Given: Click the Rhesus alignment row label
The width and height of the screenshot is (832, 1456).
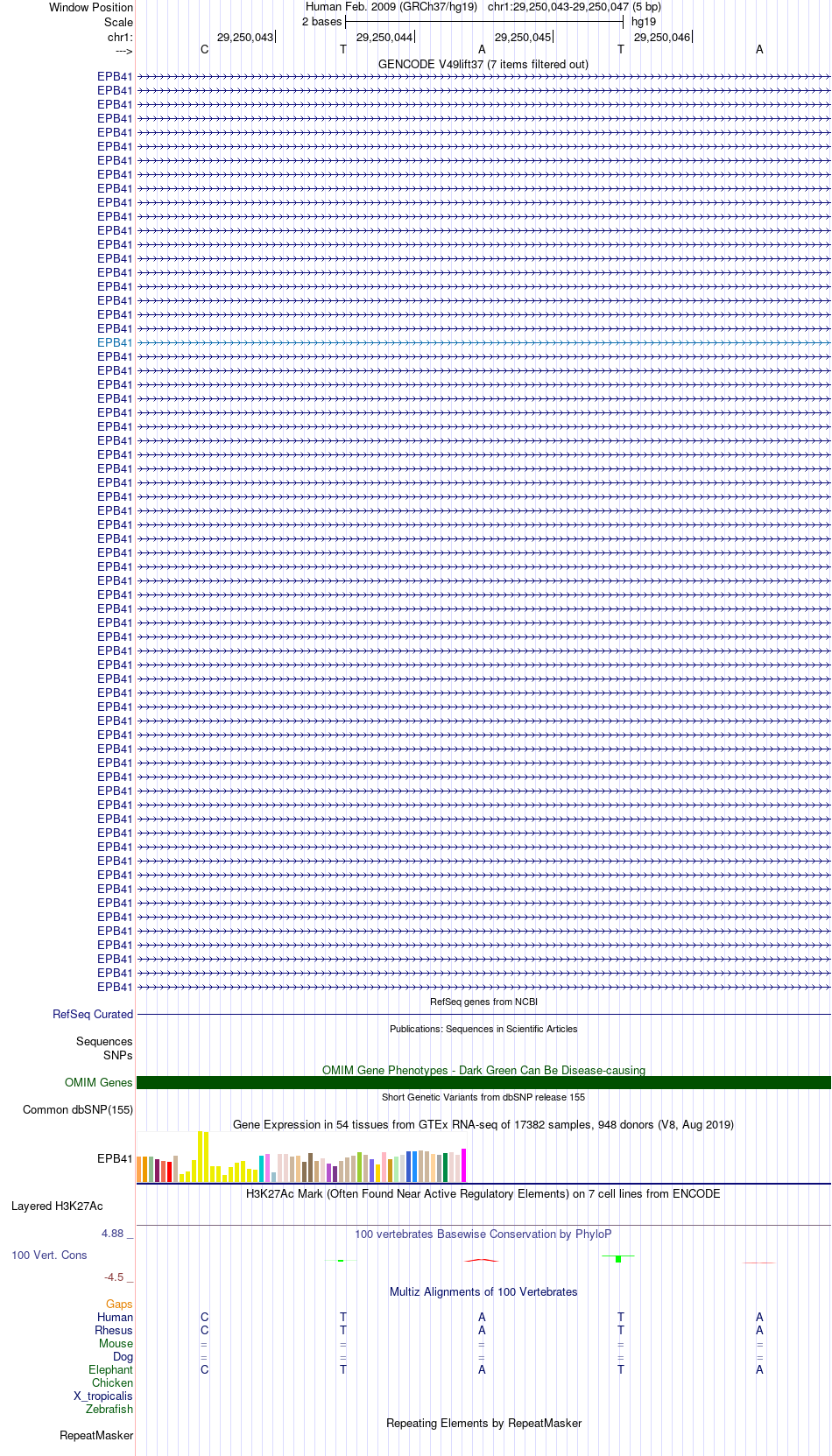Looking at the screenshot, I should click(x=114, y=1331).
